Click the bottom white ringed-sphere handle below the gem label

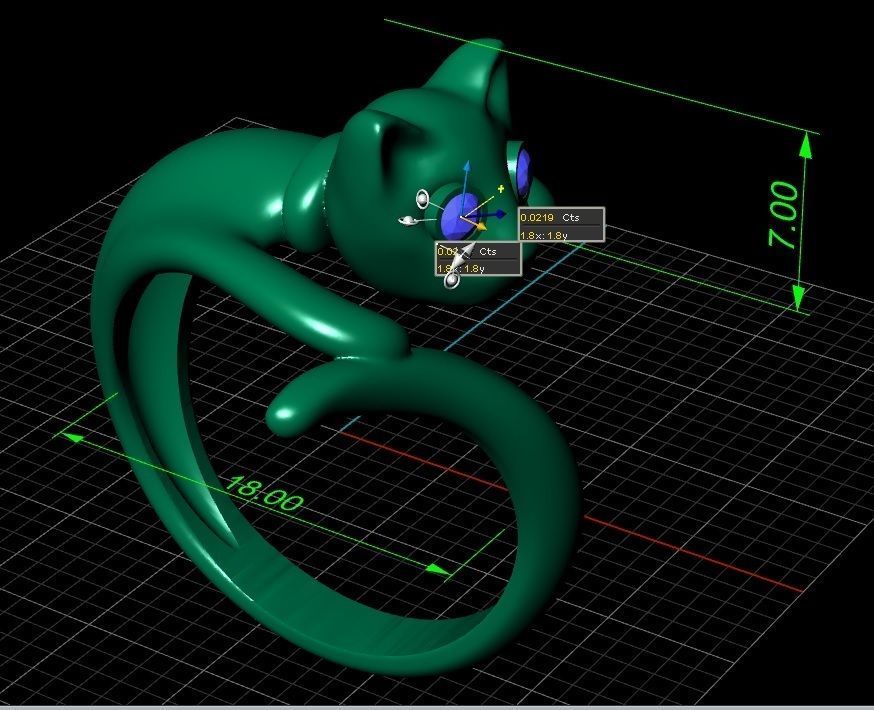(x=451, y=281)
